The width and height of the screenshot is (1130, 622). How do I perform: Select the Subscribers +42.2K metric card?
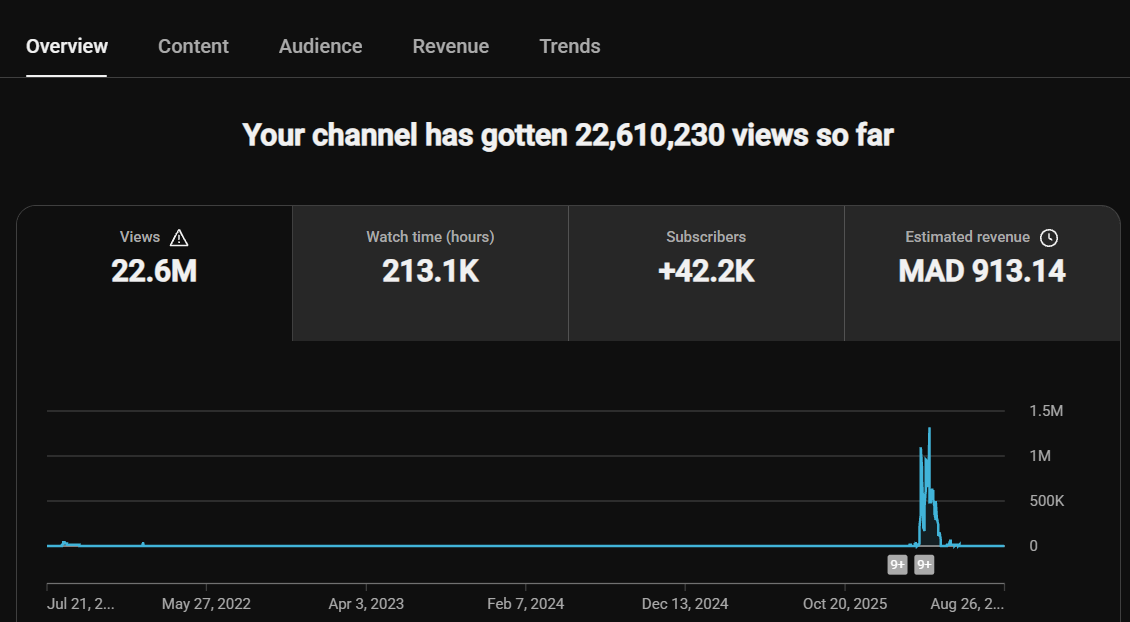[x=706, y=273]
